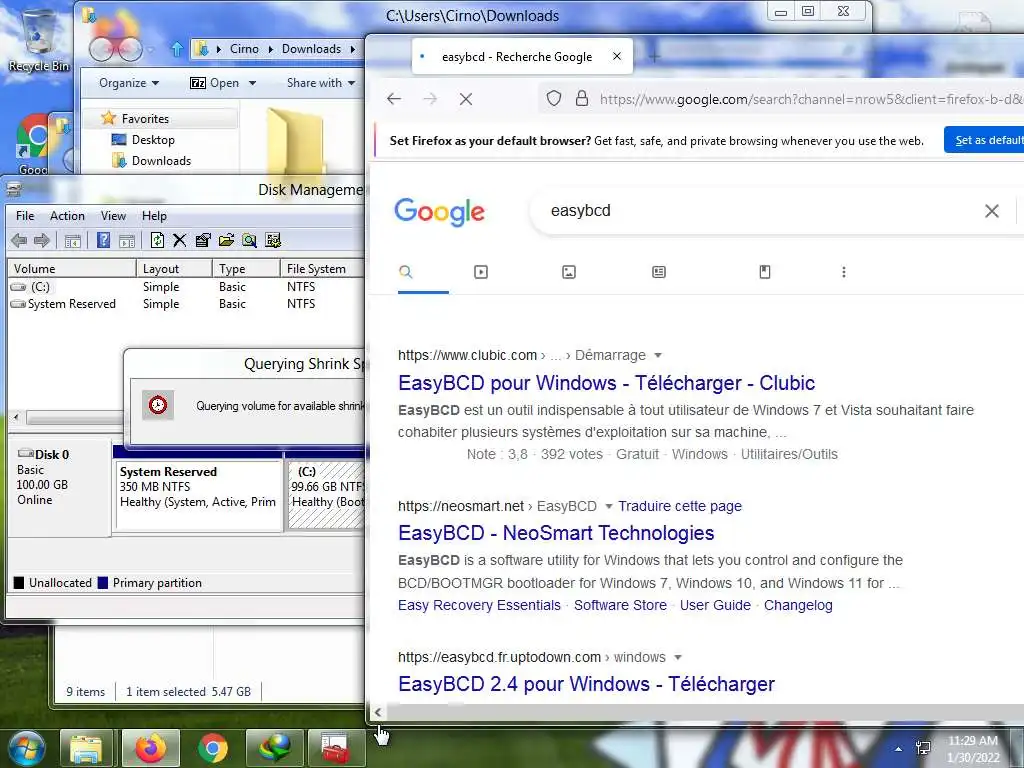1024x768 pixels.
Task: Close the easybcd Firefox tab
Action: tap(616, 56)
